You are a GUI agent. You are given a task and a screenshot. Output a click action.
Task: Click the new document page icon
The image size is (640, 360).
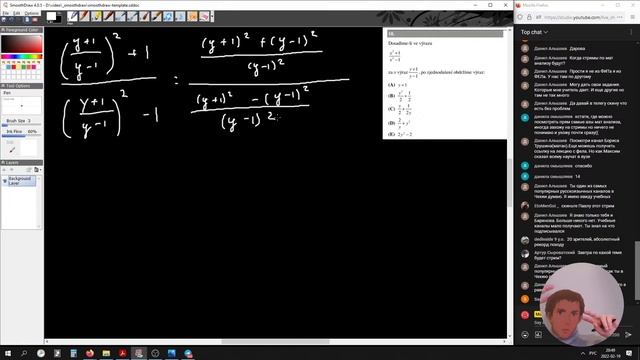pos(27,19)
